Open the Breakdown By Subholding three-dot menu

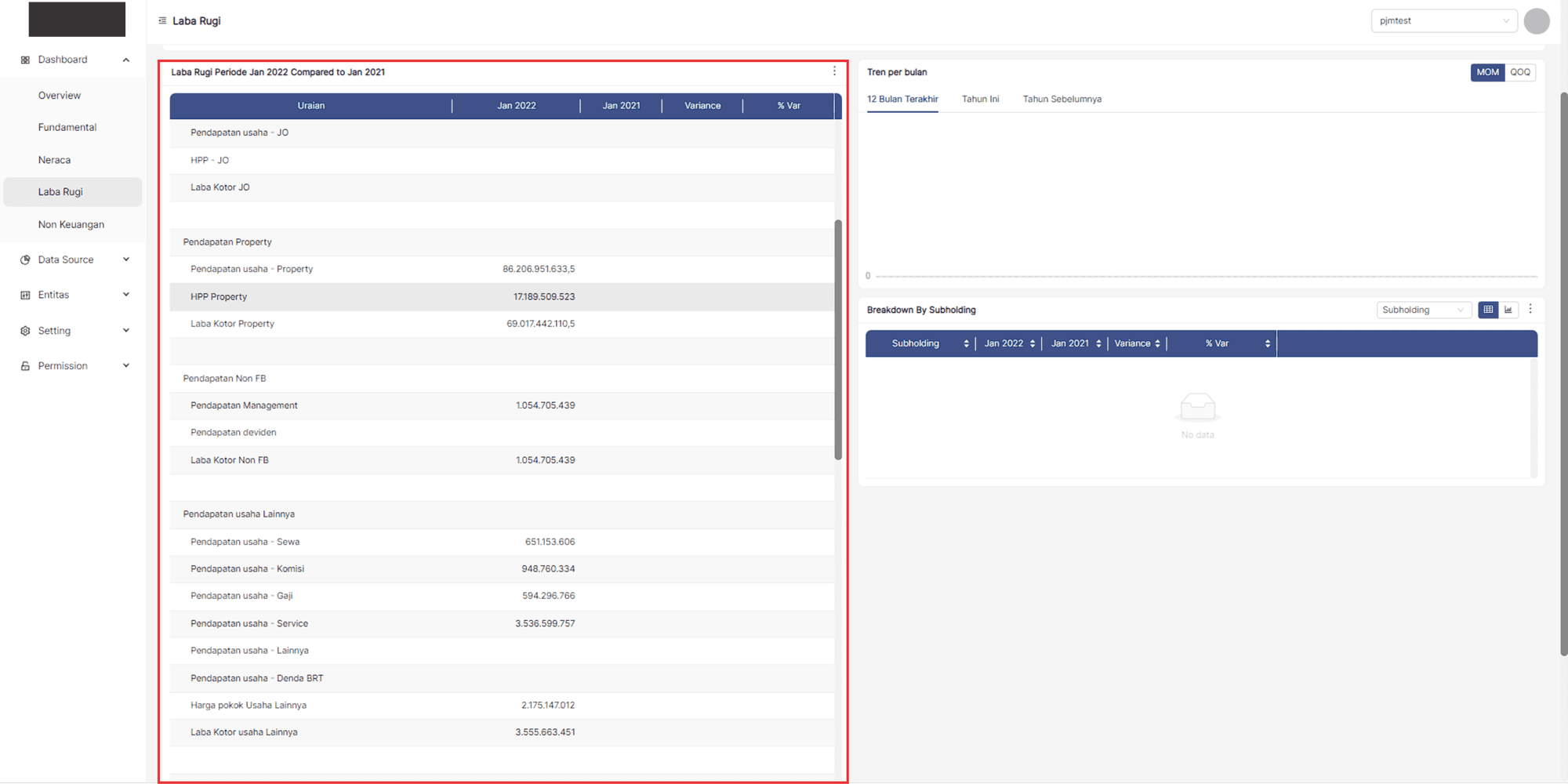click(1530, 309)
